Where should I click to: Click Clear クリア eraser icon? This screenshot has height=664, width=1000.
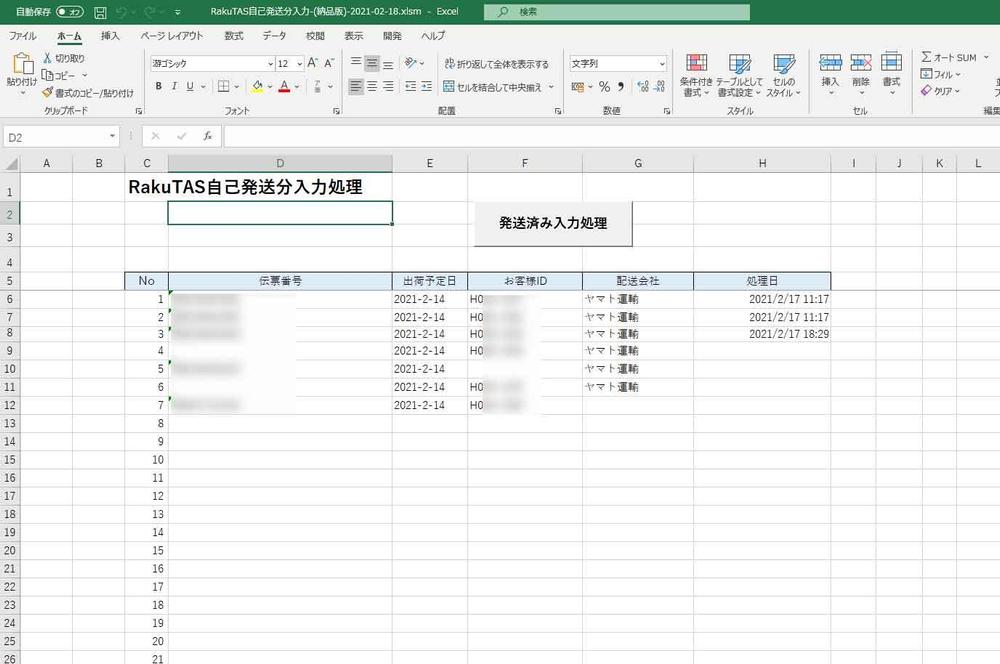(926, 91)
